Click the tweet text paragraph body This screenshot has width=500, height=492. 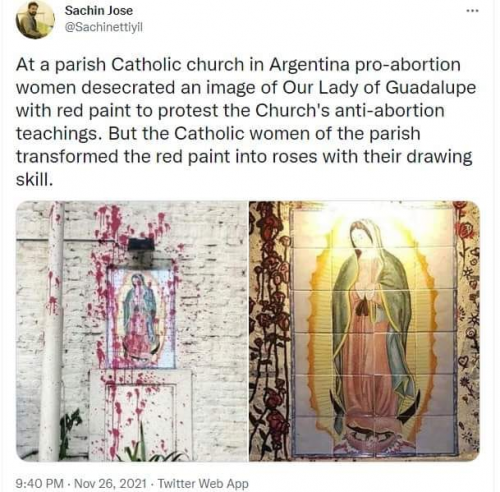click(x=246, y=122)
